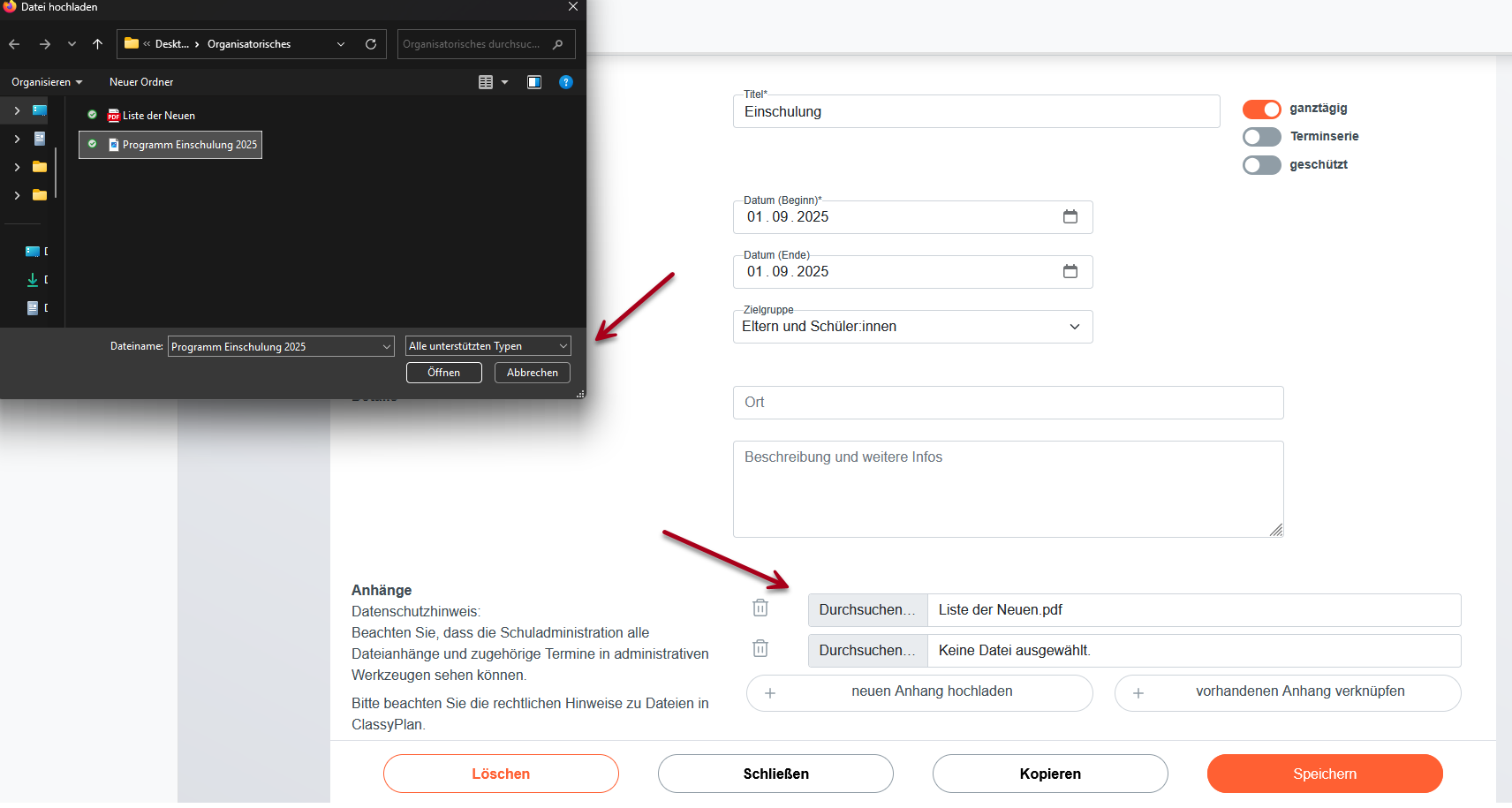Open the file type filter dropdown
This screenshot has height=808, width=1512.
click(488, 346)
